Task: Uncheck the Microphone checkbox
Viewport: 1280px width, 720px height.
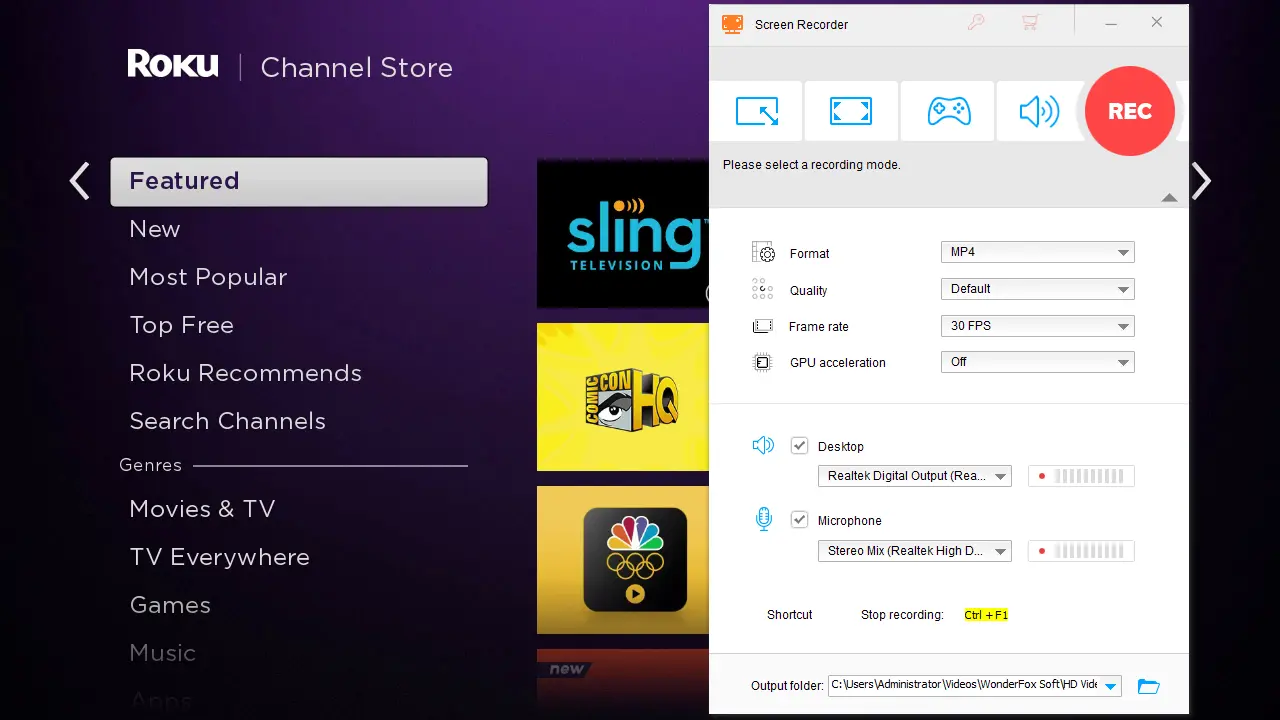Action: point(799,520)
